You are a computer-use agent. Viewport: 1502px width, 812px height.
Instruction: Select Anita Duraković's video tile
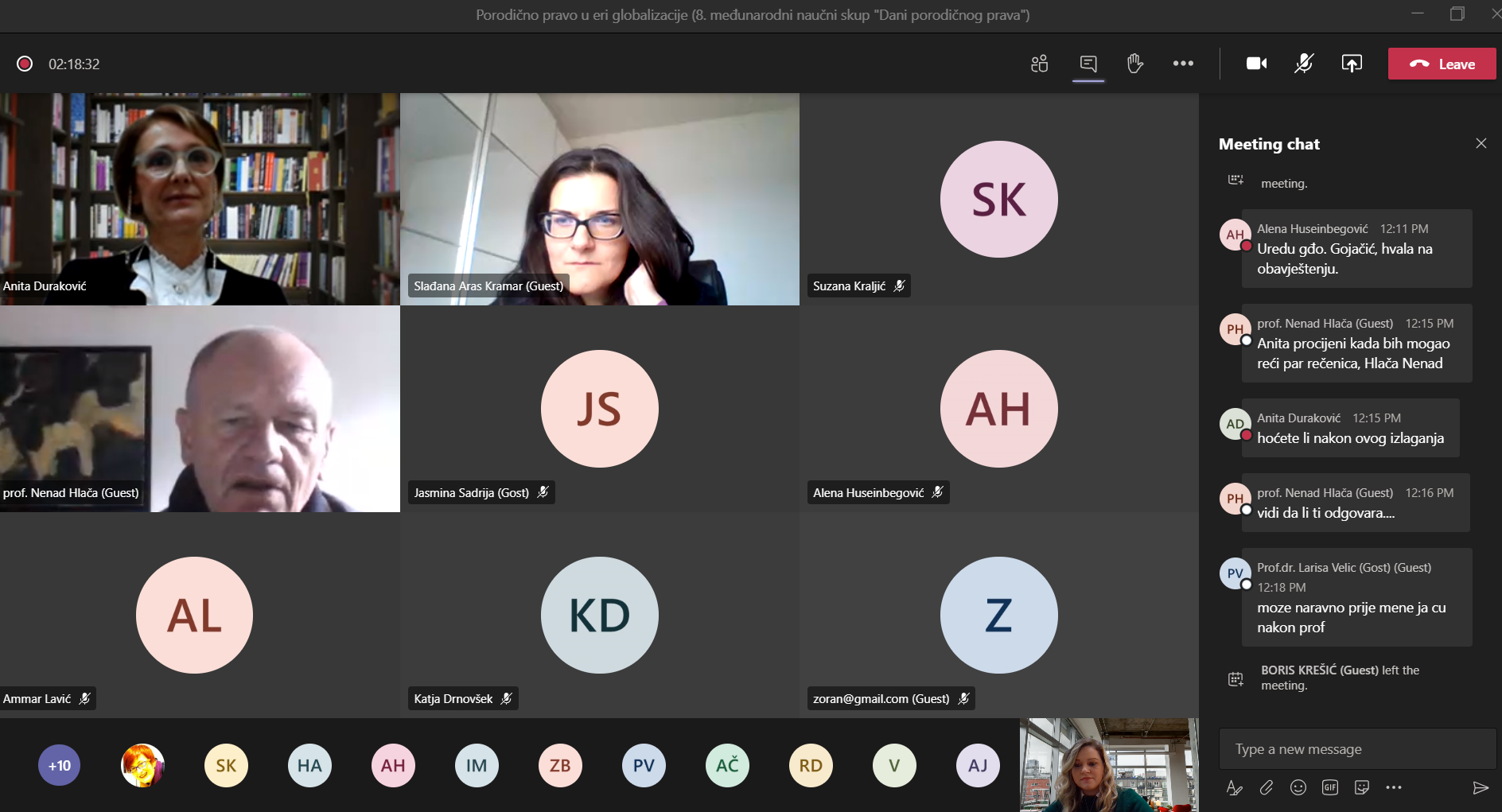click(200, 199)
